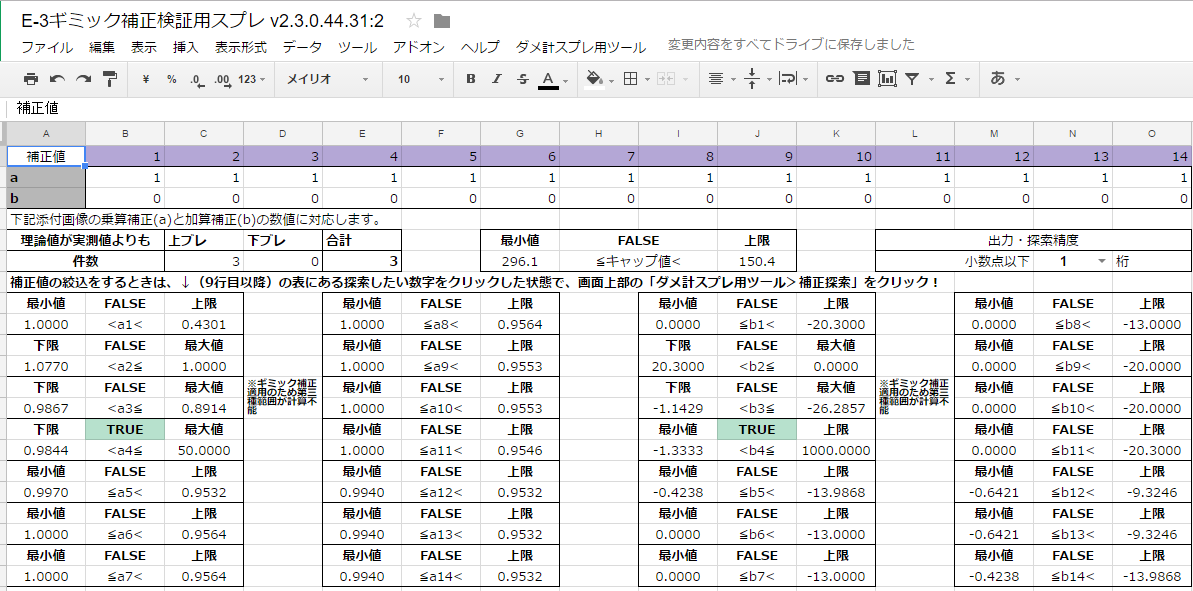Open the 表示形式 menu
The image size is (1193, 591).
pyautogui.click(x=240, y=47)
